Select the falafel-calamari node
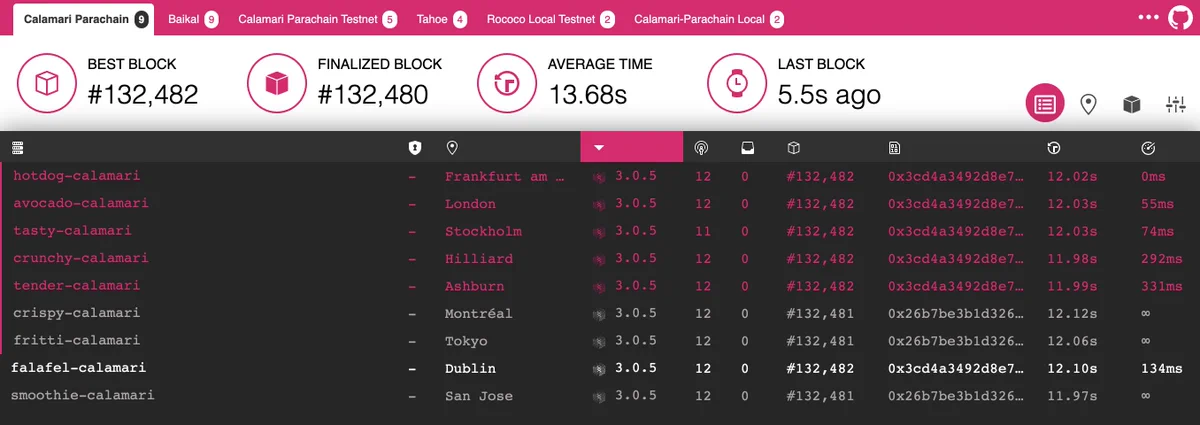Image resolution: width=1200 pixels, height=425 pixels. [x=78, y=368]
